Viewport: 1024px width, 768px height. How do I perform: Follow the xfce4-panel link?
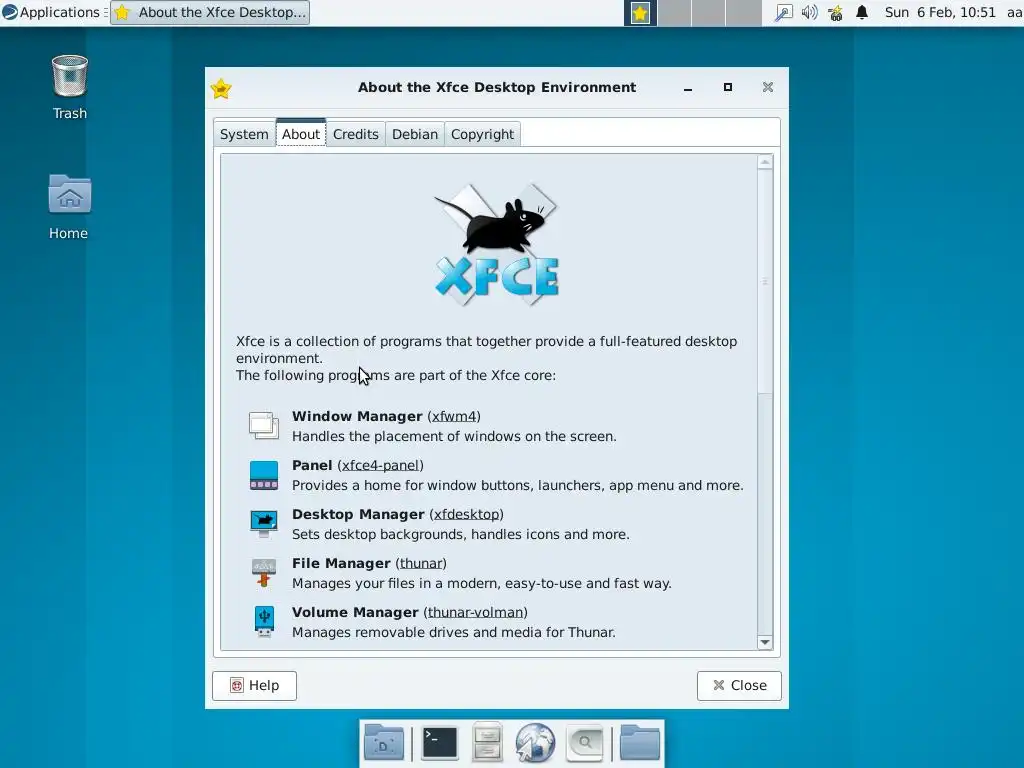[381, 466]
